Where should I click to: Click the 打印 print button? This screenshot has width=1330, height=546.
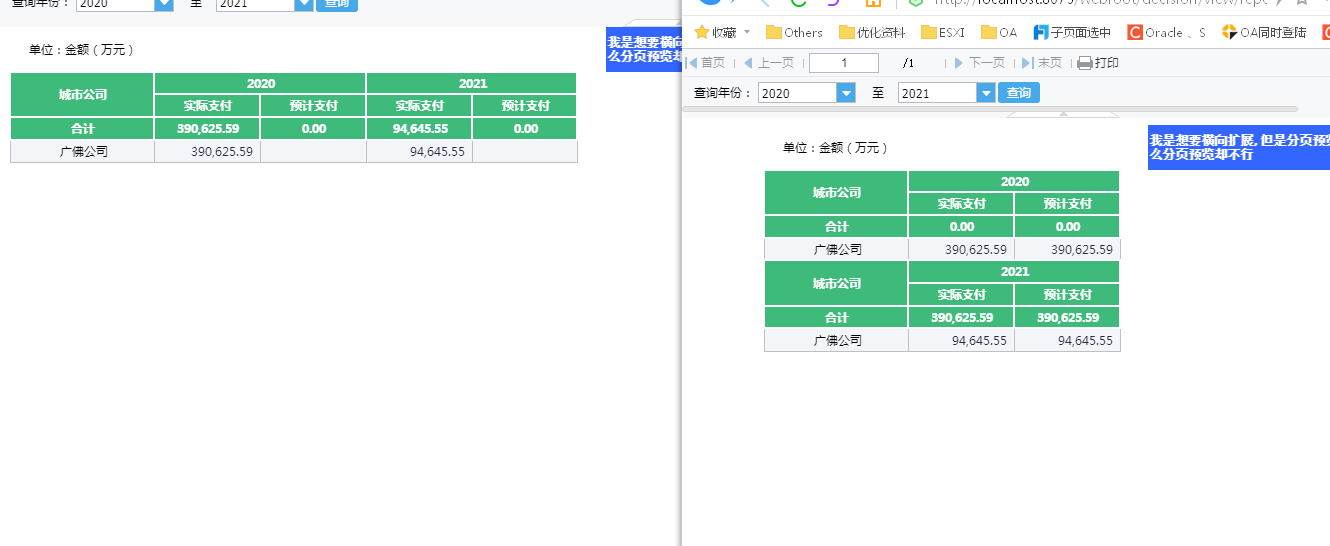(1098, 63)
